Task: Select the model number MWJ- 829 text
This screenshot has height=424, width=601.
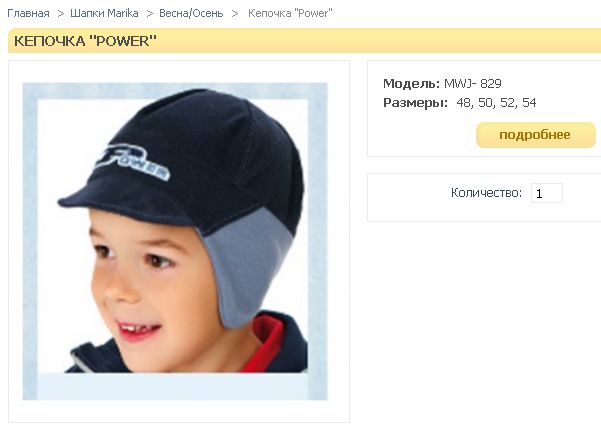Action: [x=473, y=84]
